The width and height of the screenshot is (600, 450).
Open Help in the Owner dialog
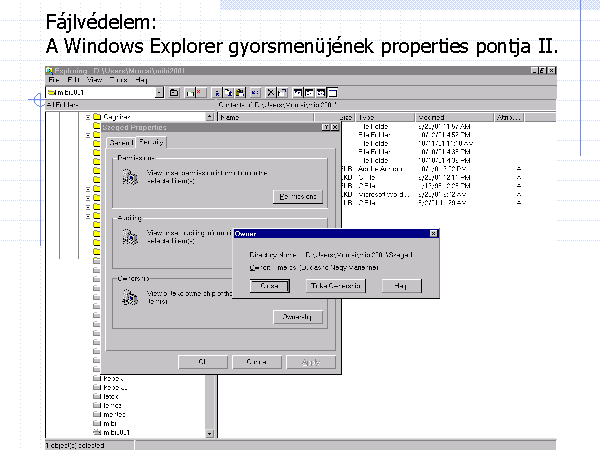tap(401, 286)
